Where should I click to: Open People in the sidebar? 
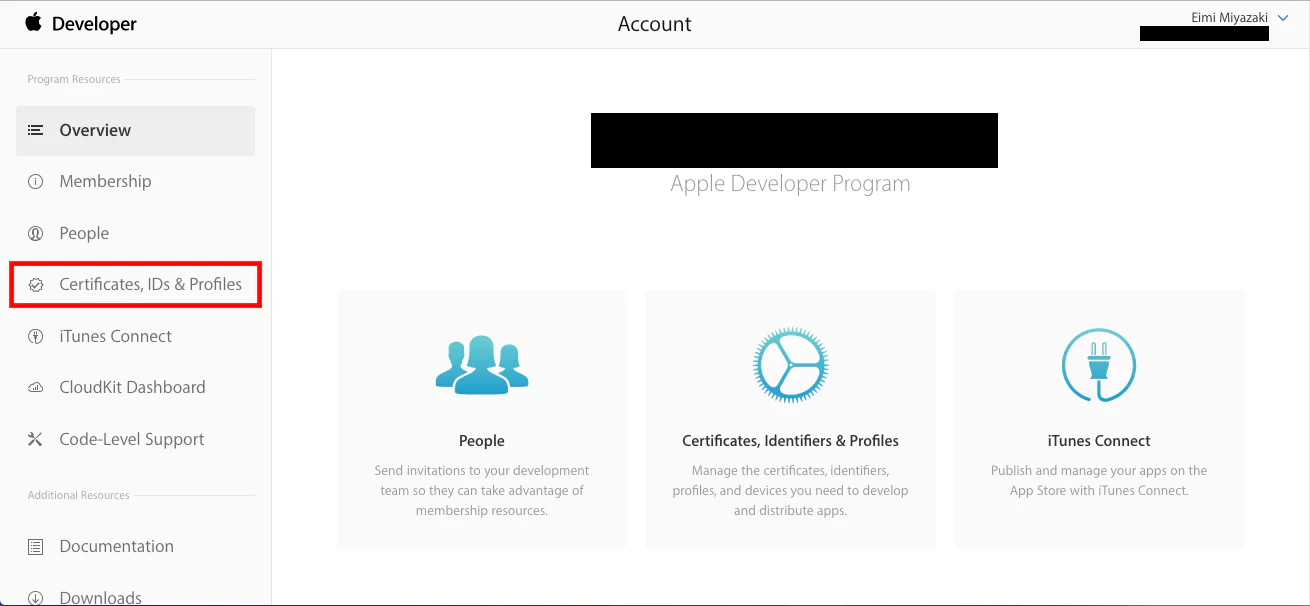click(84, 233)
